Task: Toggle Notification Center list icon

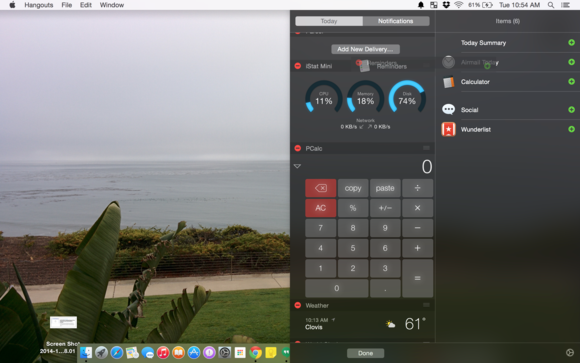Action: 565,5
